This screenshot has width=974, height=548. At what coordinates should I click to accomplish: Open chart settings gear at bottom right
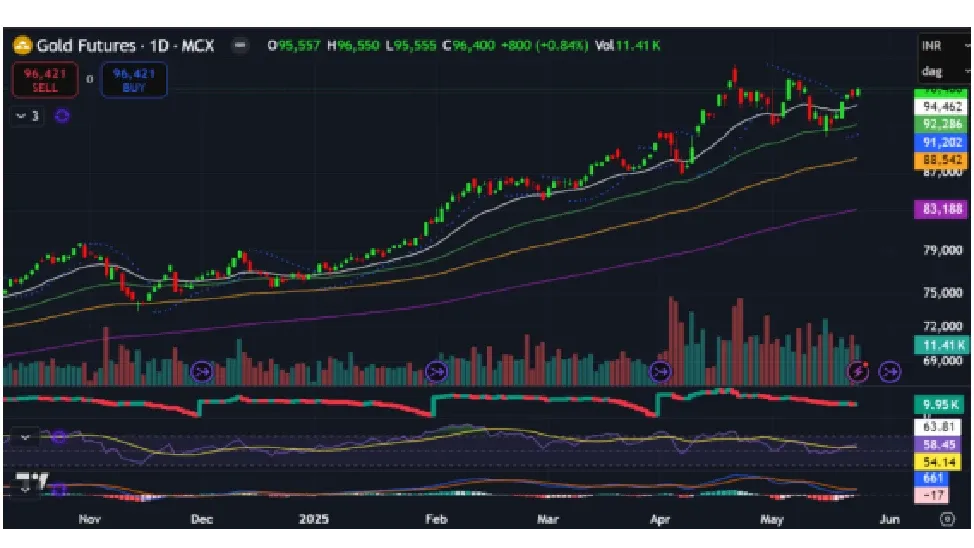point(946,519)
